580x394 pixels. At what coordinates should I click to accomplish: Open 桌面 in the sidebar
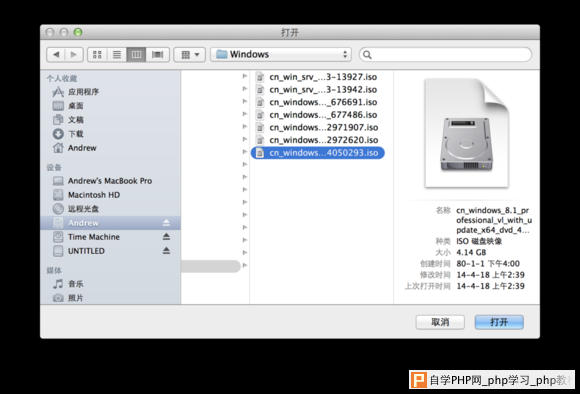click(x=110, y=106)
